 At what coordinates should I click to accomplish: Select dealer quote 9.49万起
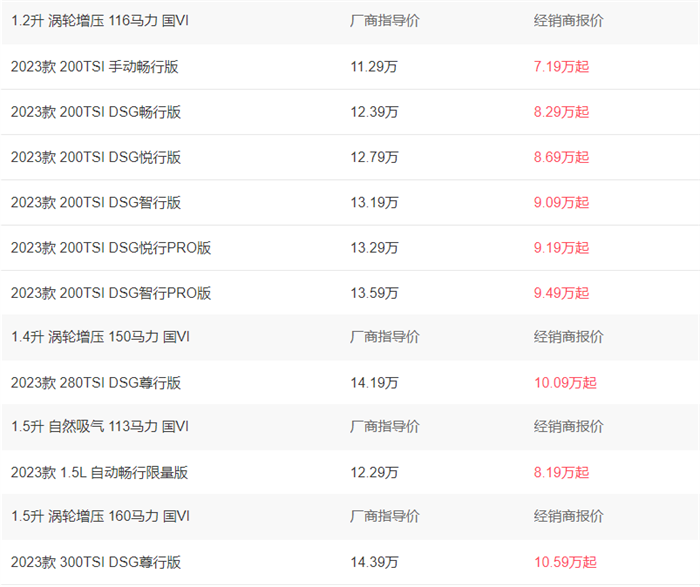pos(561,293)
